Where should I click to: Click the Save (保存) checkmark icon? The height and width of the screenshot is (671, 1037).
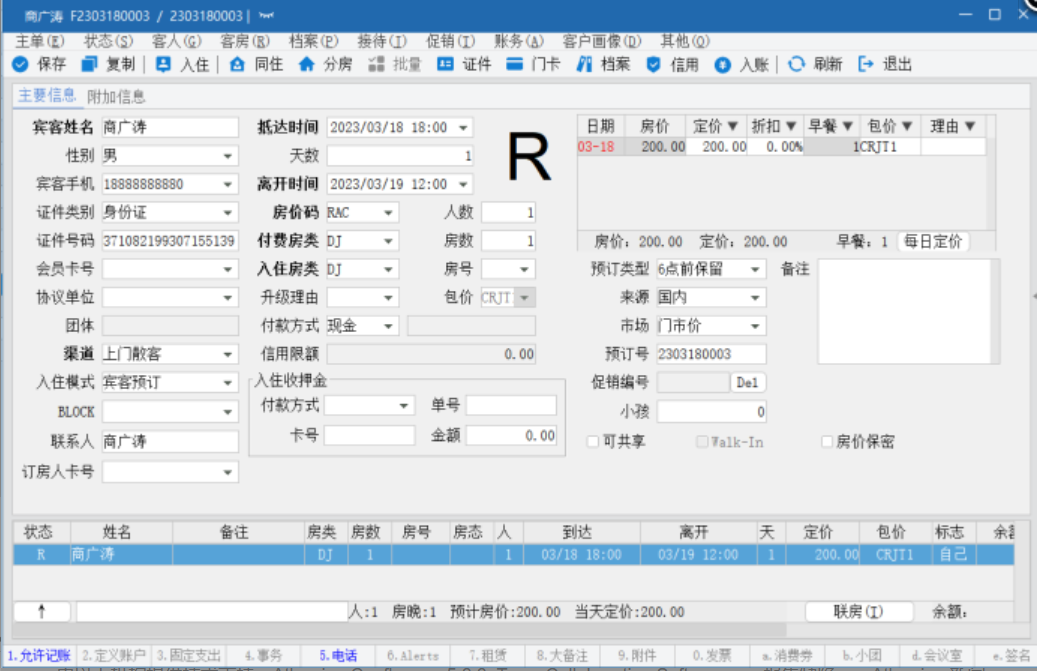[21, 64]
